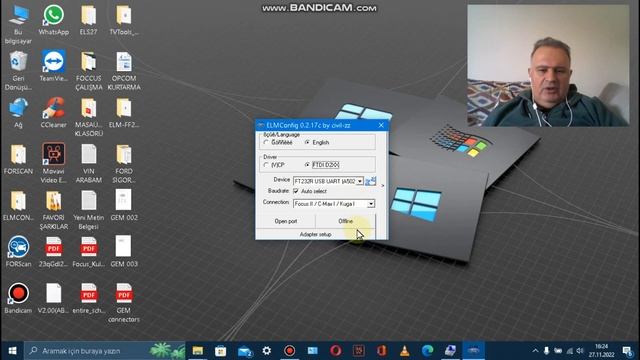Select the VIN ARABAM file

(89, 163)
